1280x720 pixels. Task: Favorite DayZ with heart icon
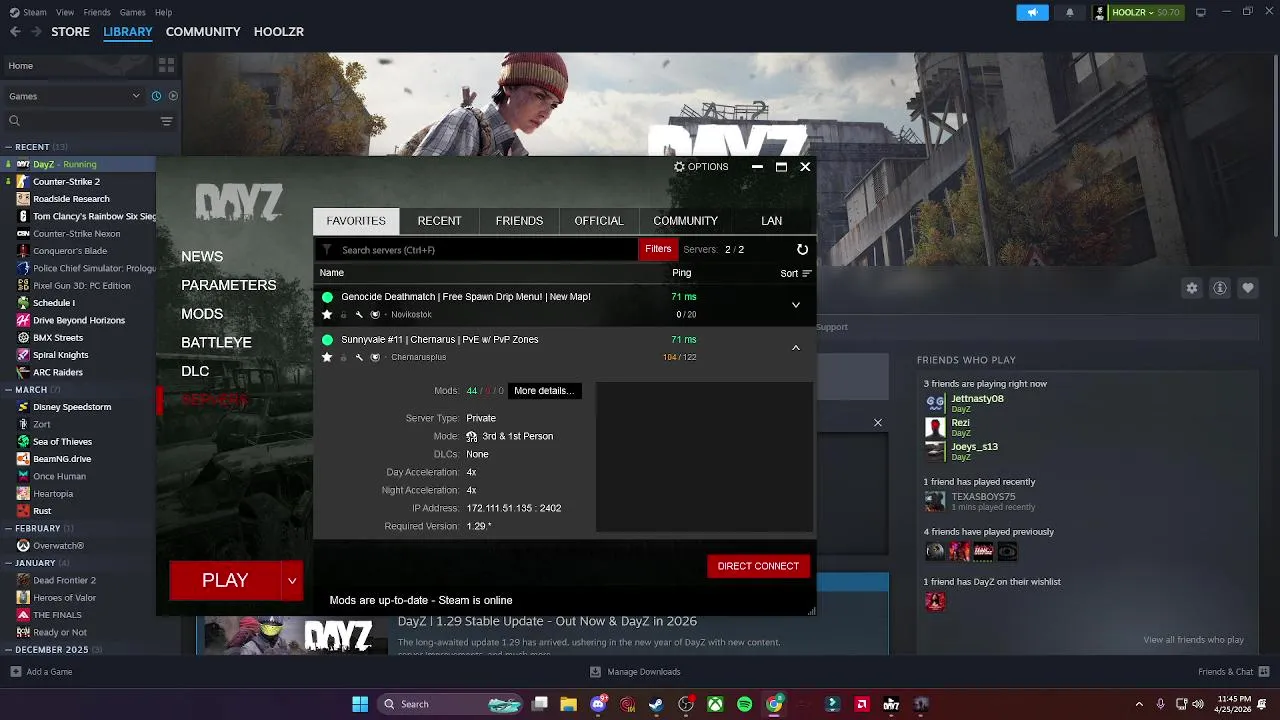[1248, 288]
